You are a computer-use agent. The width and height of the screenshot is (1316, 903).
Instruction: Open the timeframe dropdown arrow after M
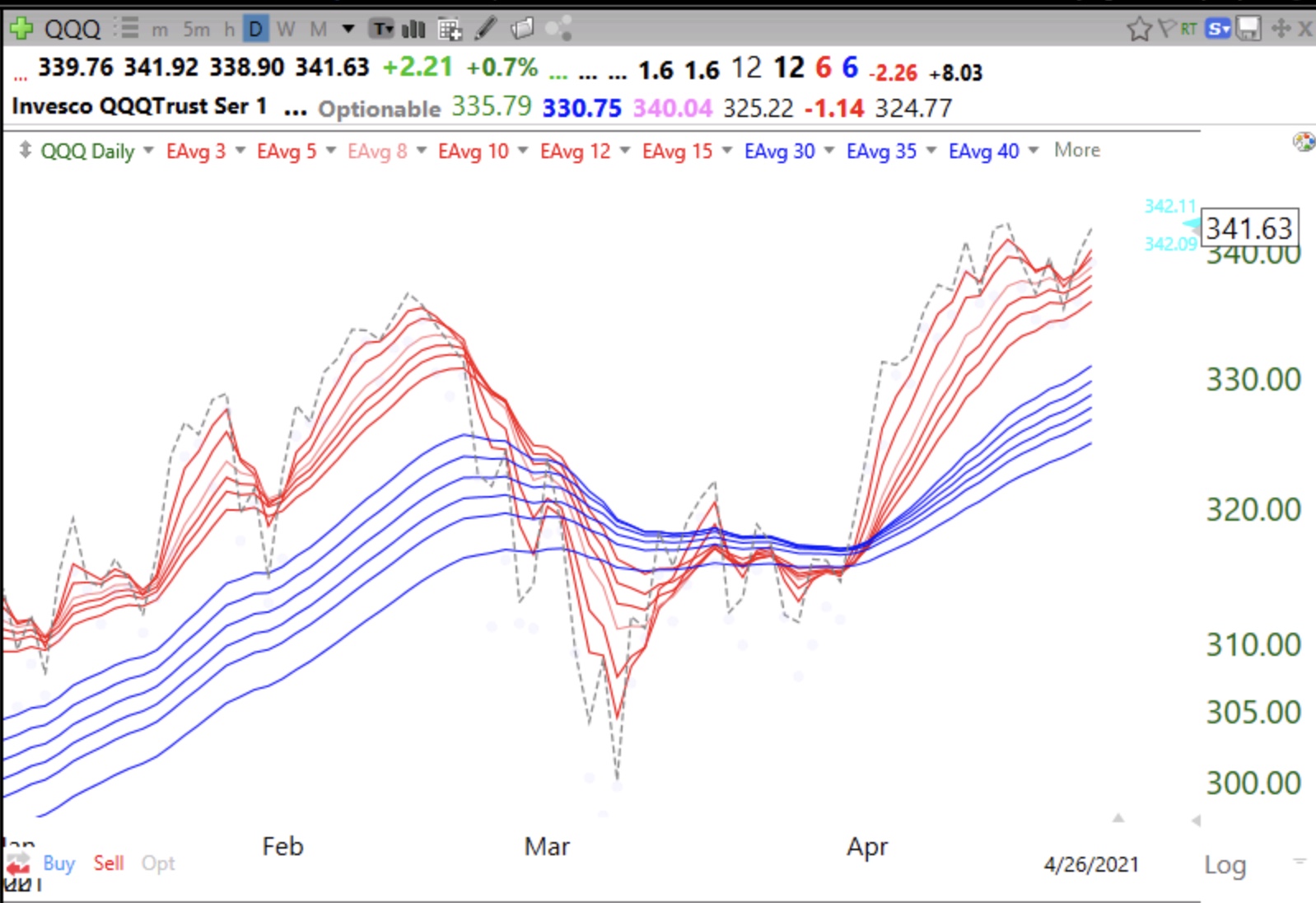(348, 30)
